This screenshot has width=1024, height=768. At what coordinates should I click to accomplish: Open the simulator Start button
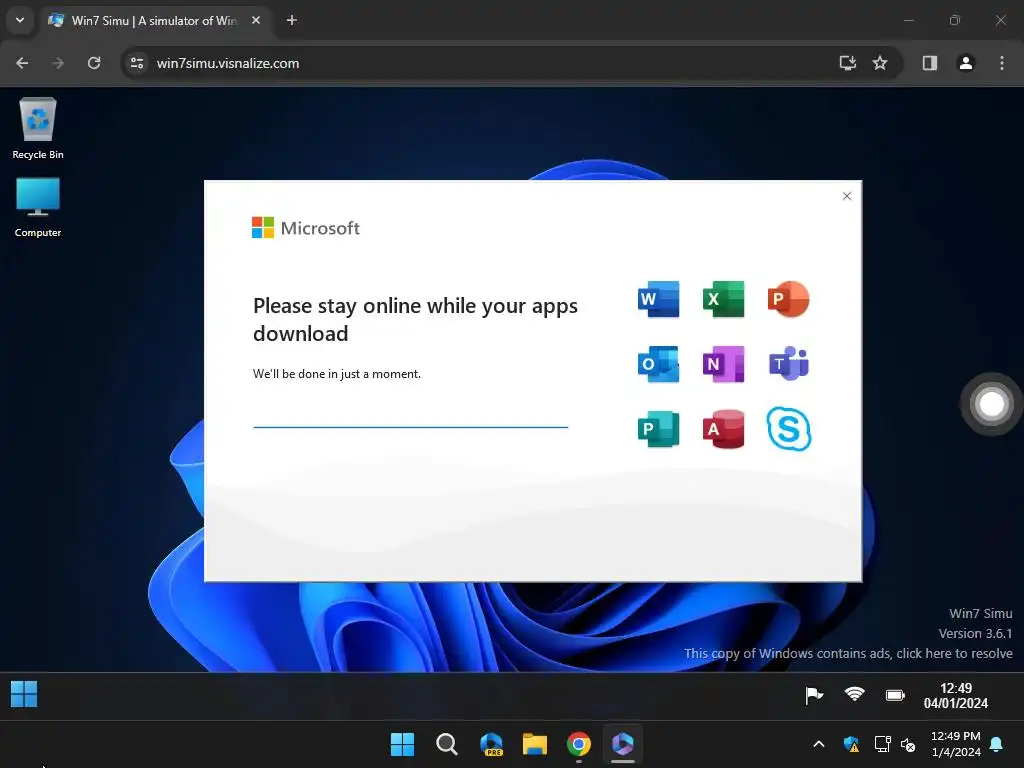coord(24,694)
